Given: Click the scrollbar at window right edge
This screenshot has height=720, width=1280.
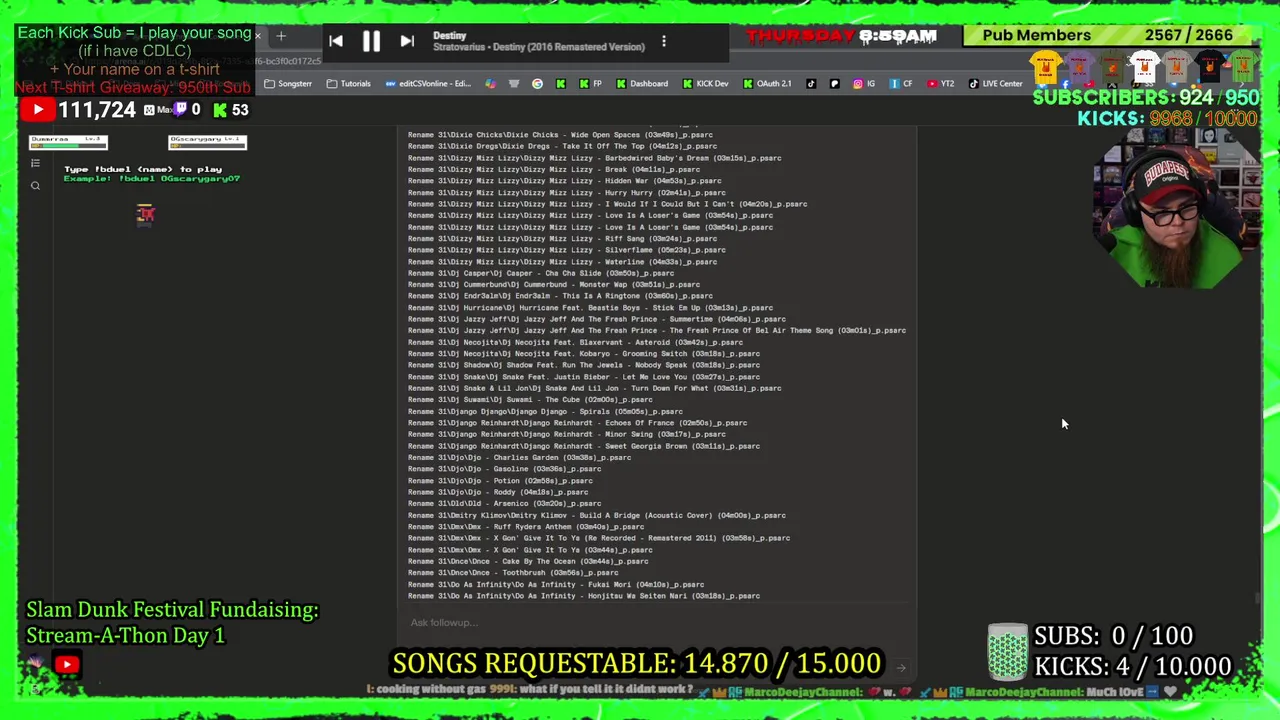Looking at the screenshot, I should [x=1257, y=599].
